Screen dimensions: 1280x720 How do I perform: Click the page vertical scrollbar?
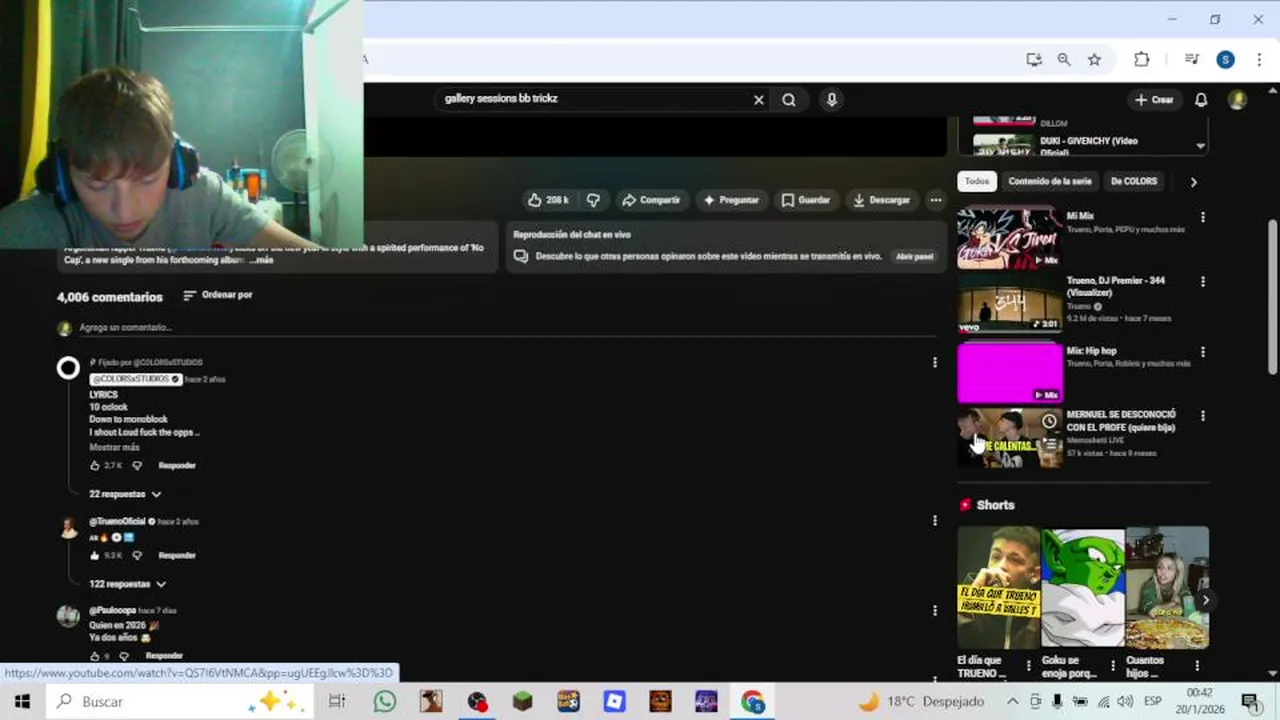(x=1273, y=298)
